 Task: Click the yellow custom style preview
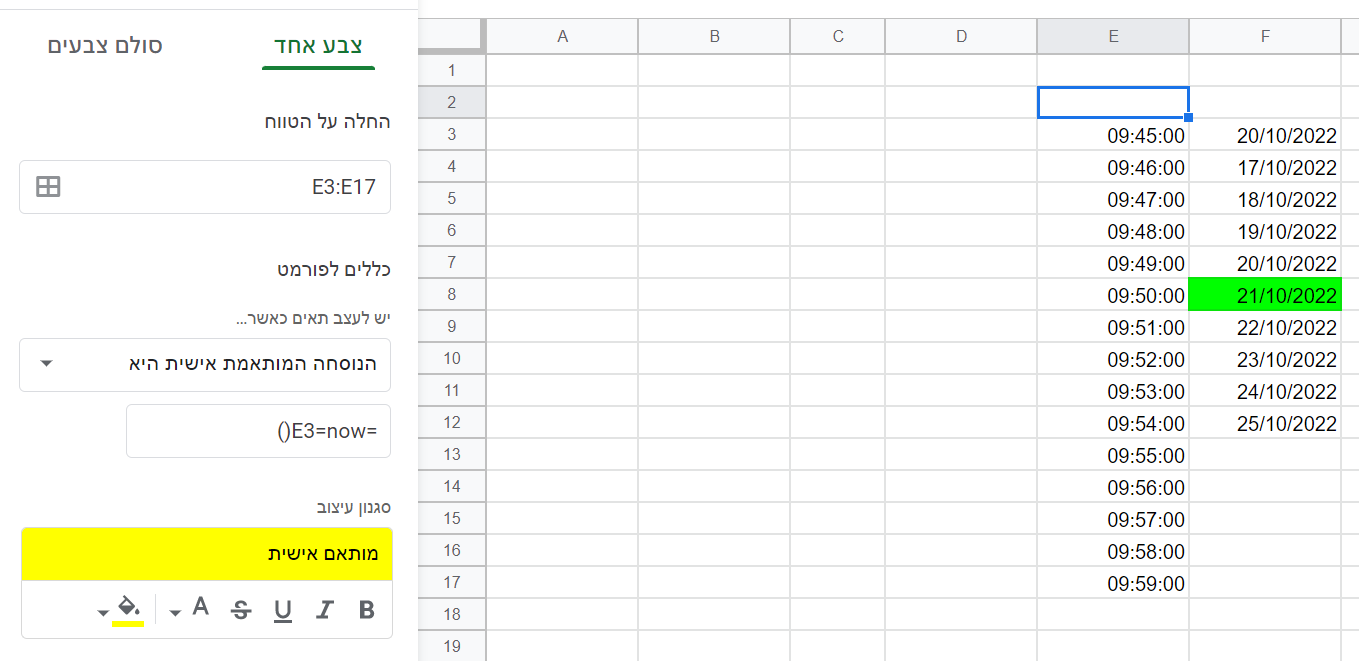pos(206,554)
